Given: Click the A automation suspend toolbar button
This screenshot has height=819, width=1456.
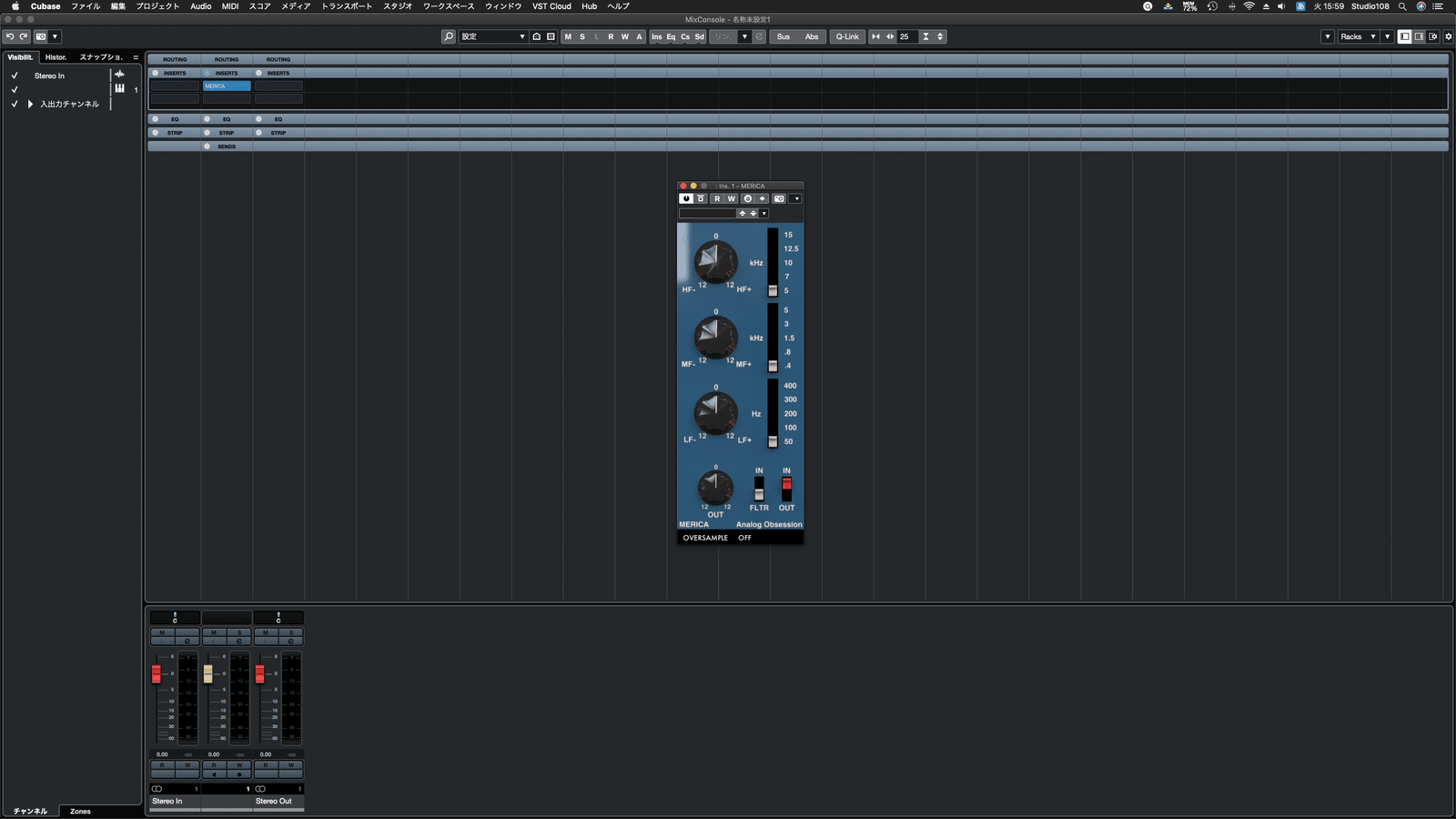Looking at the screenshot, I should coord(639,36).
